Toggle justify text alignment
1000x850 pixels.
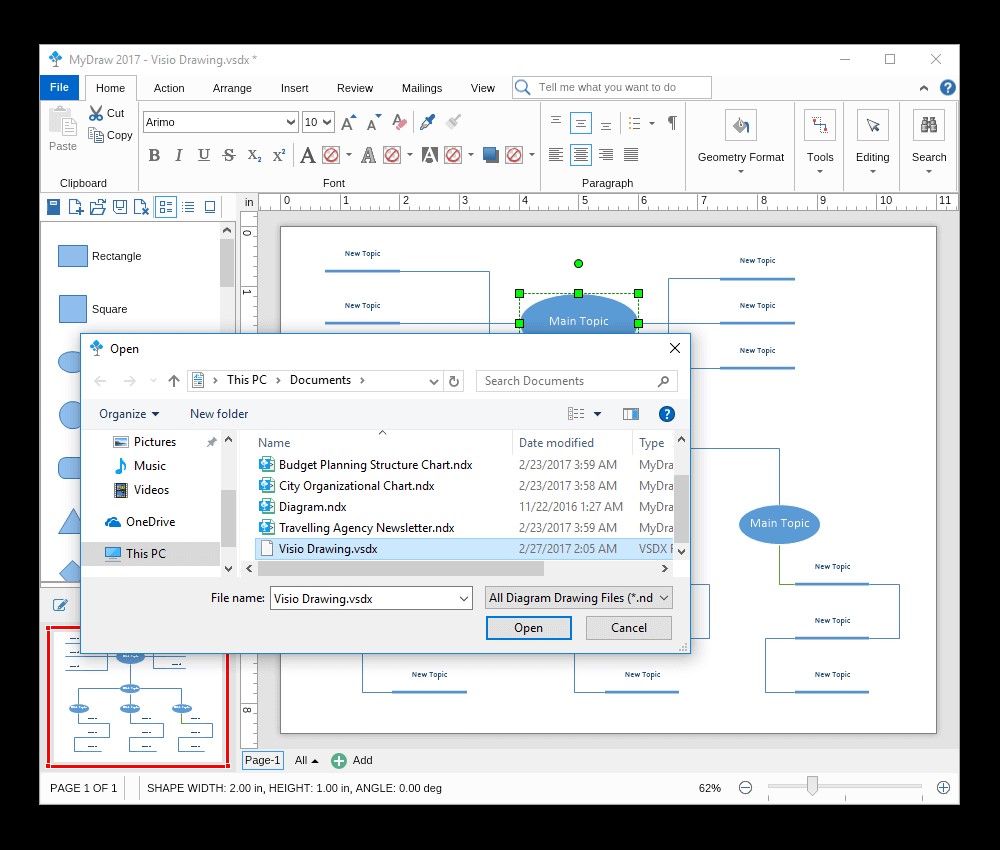(631, 154)
